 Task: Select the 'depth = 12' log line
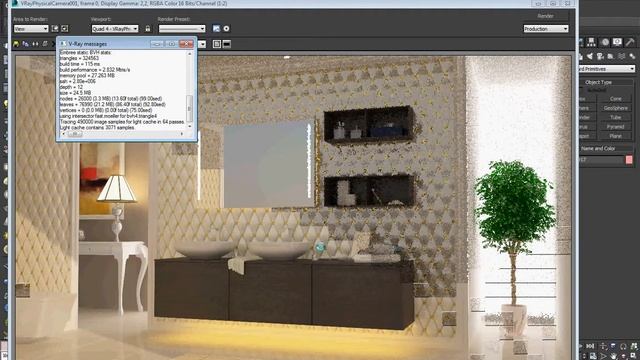click(x=71, y=87)
